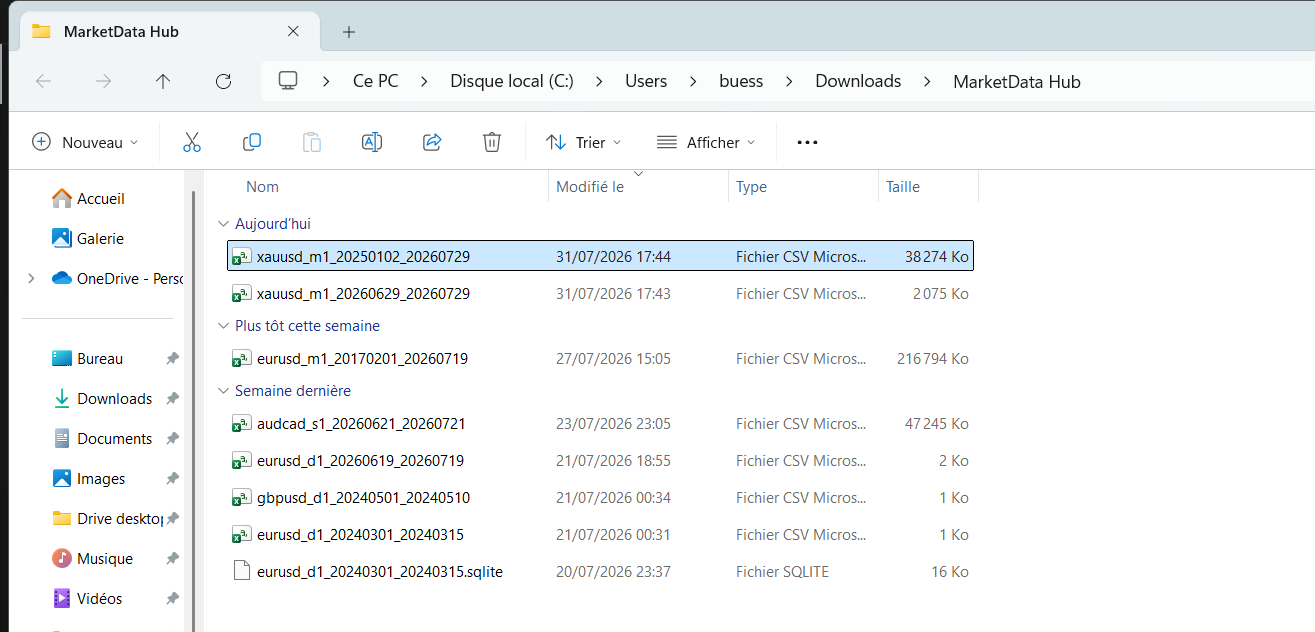Viewport: 1315px width, 632px height.
Task: Click the pin icon beside Downloads
Action: 172,398
